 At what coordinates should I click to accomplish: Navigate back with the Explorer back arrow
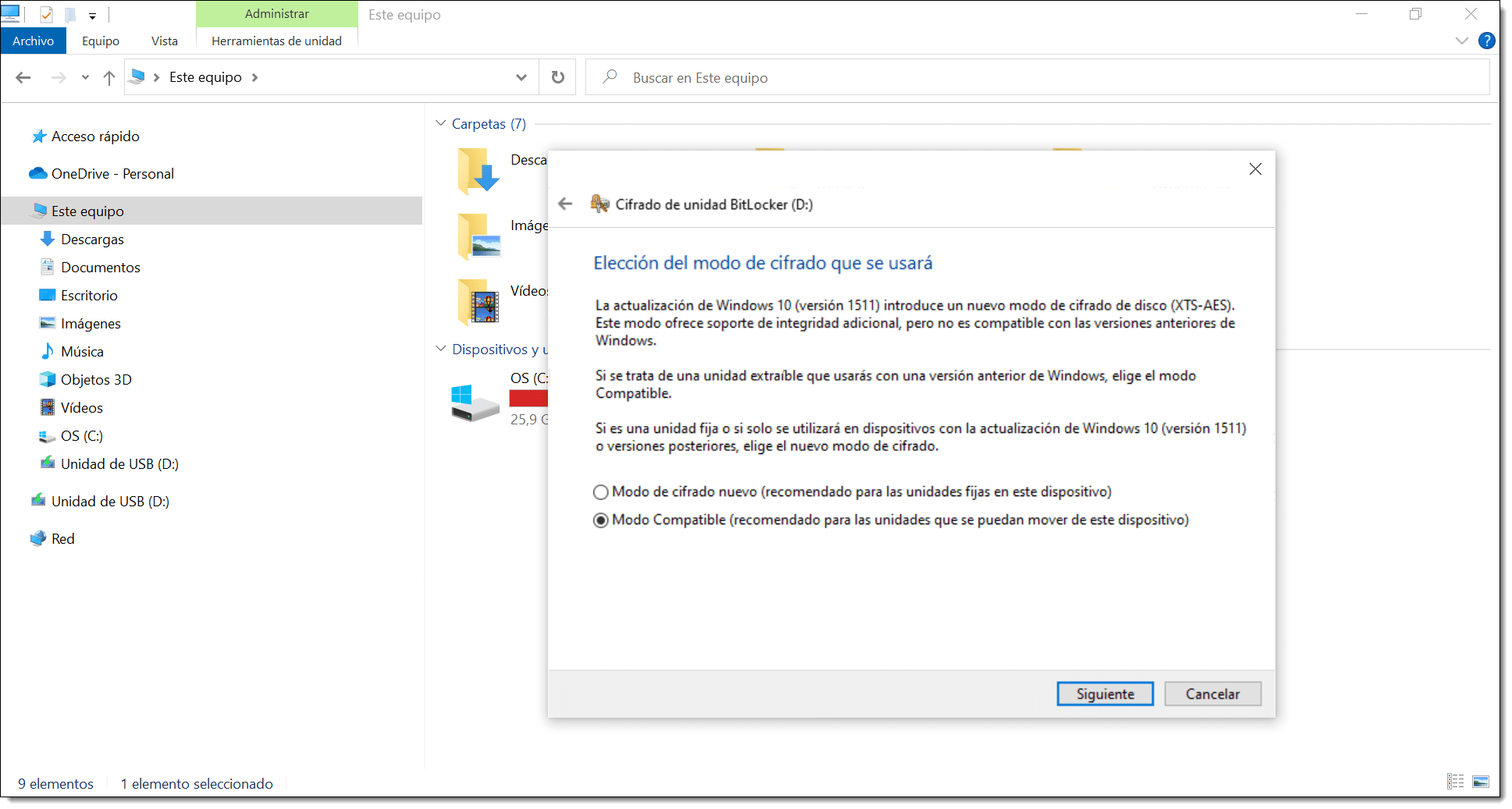(23, 77)
